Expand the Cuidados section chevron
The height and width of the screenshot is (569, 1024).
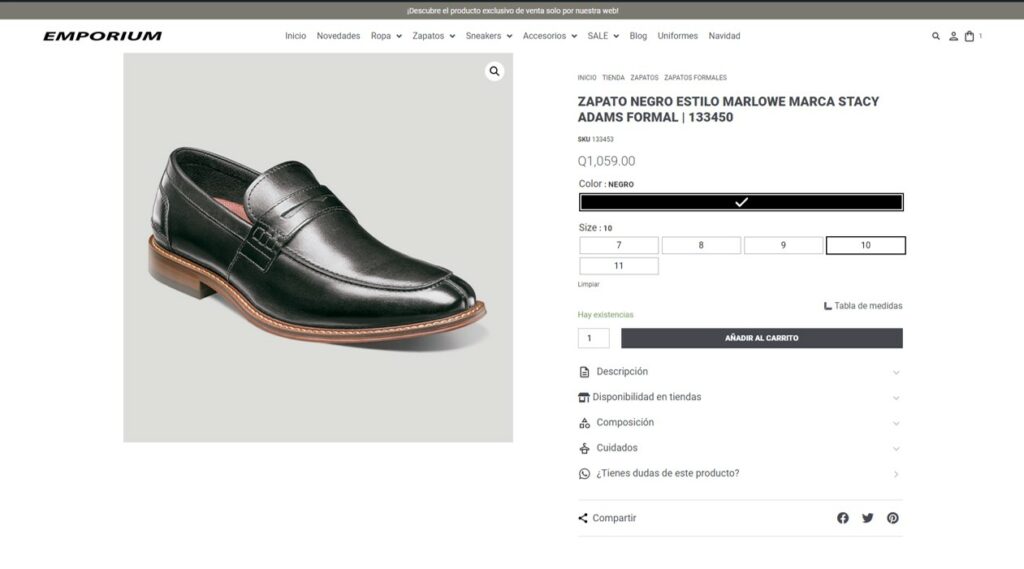[x=896, y=449]
